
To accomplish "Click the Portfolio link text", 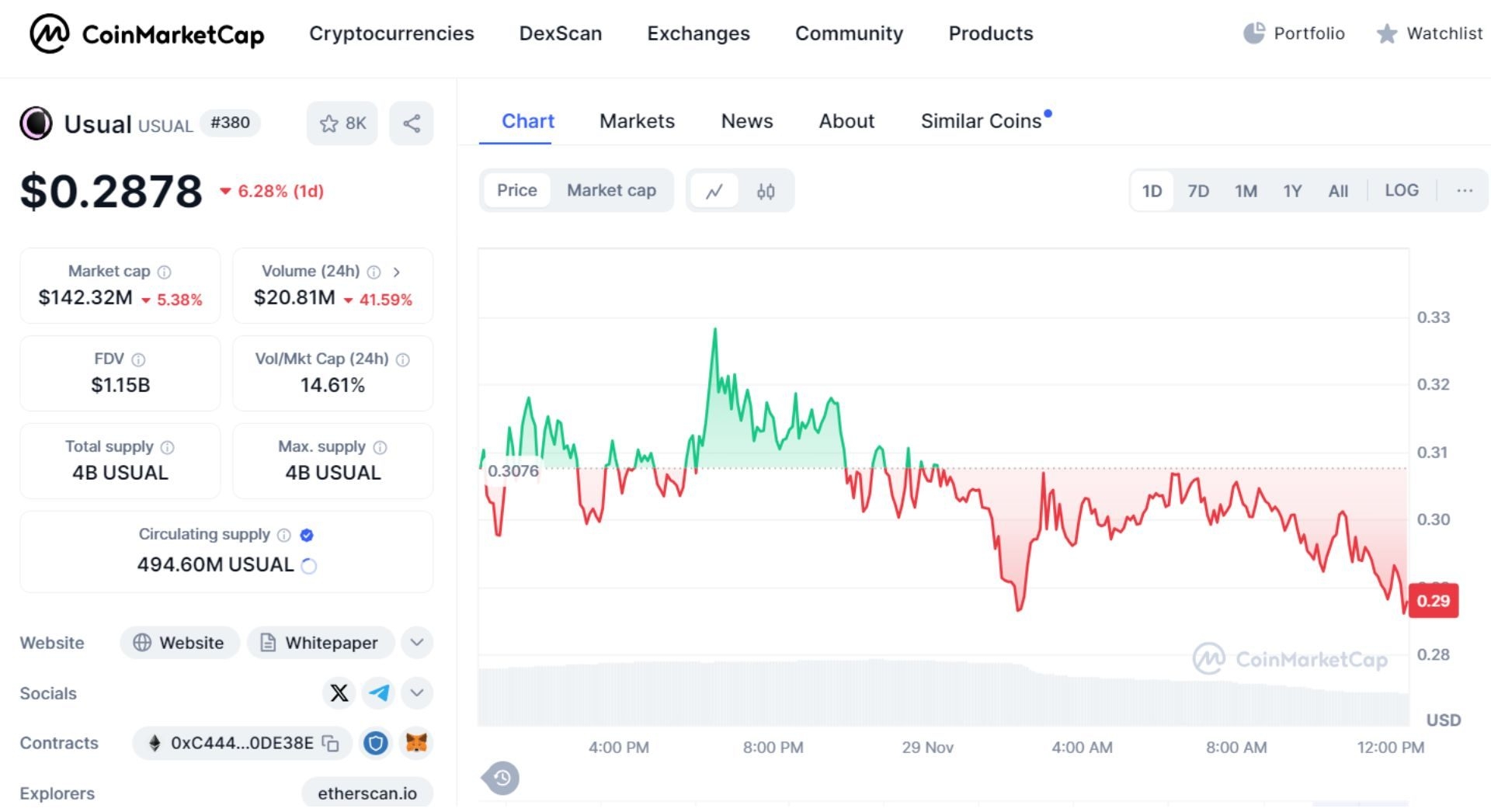I will pos(1309,33).
